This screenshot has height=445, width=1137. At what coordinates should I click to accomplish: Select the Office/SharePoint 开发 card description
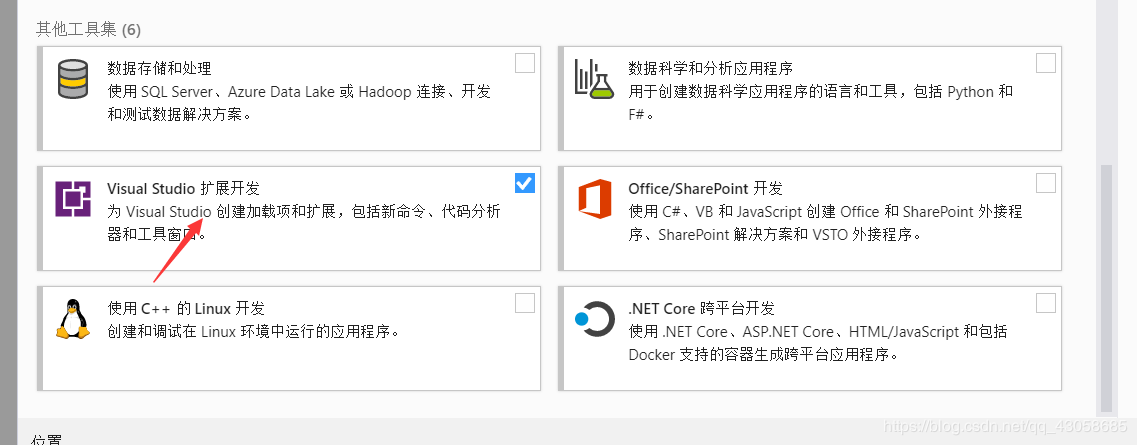click(x=825, y=223)
